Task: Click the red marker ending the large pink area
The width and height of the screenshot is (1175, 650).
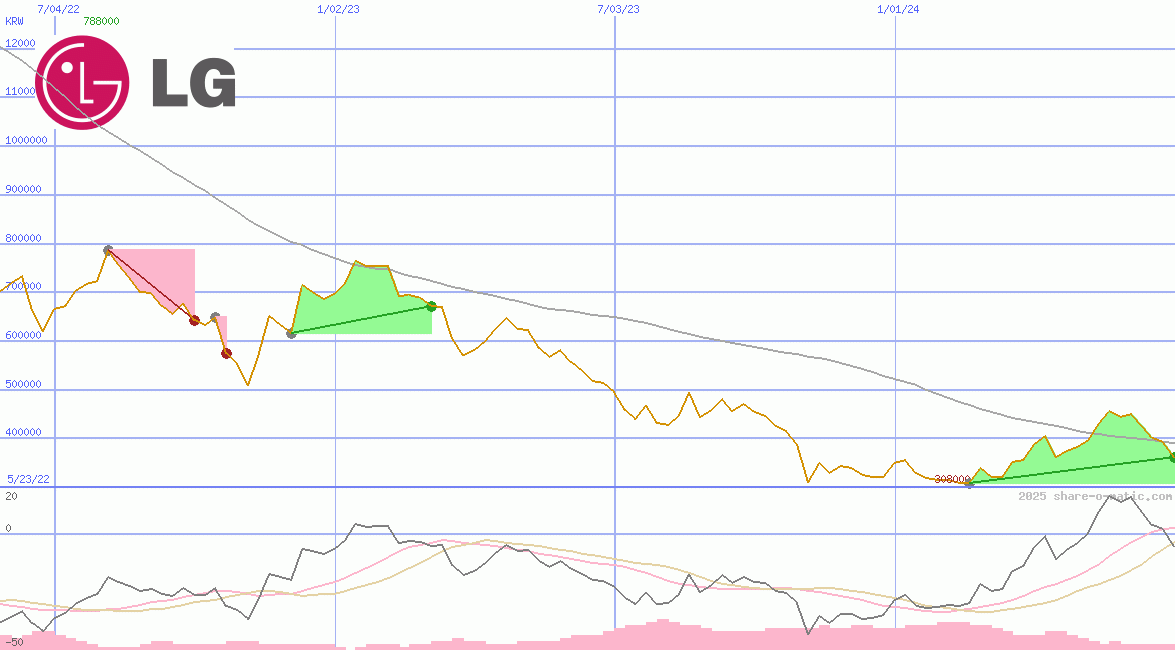Action: [x=195, y=320]
